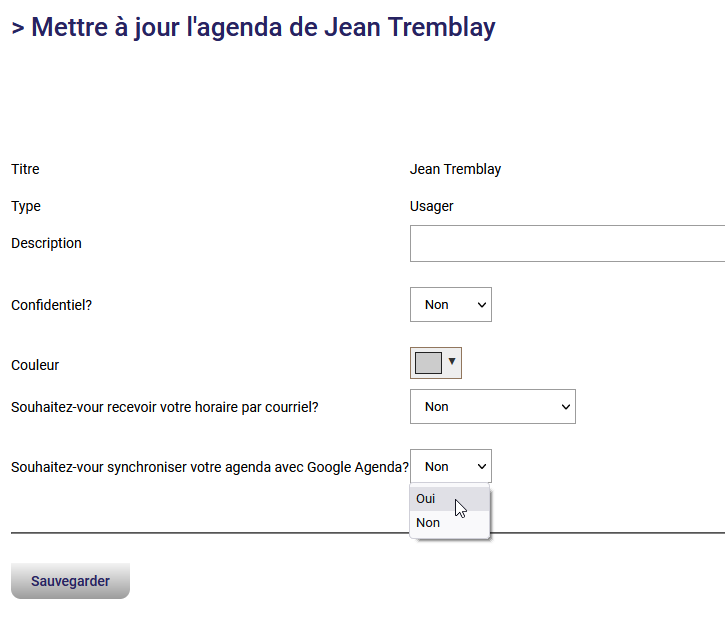
Task: Collapse the Google Agenda synchronization dropdown
Action: (450, 467)
